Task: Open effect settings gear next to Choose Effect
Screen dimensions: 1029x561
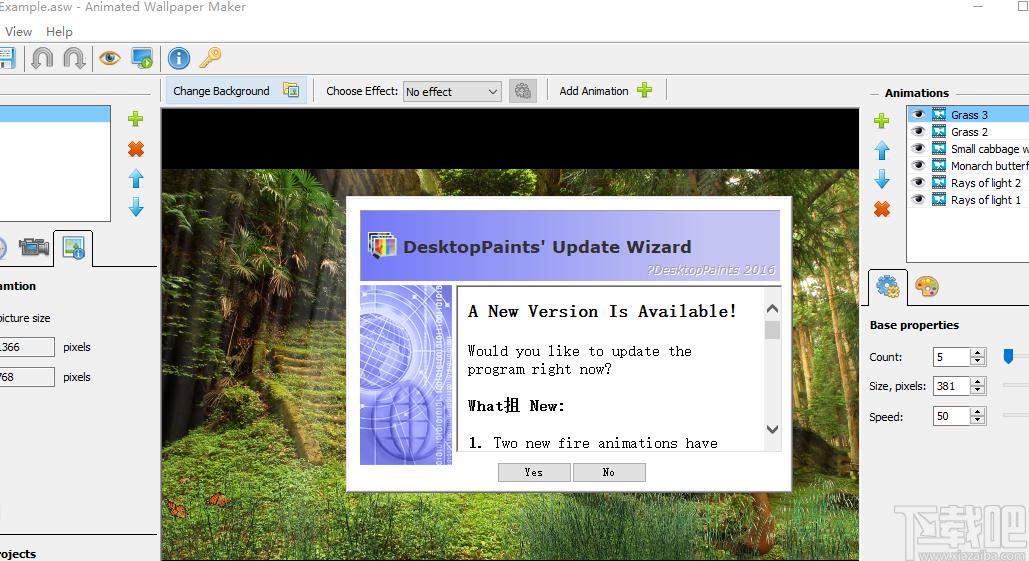Action: pos(522,91)
